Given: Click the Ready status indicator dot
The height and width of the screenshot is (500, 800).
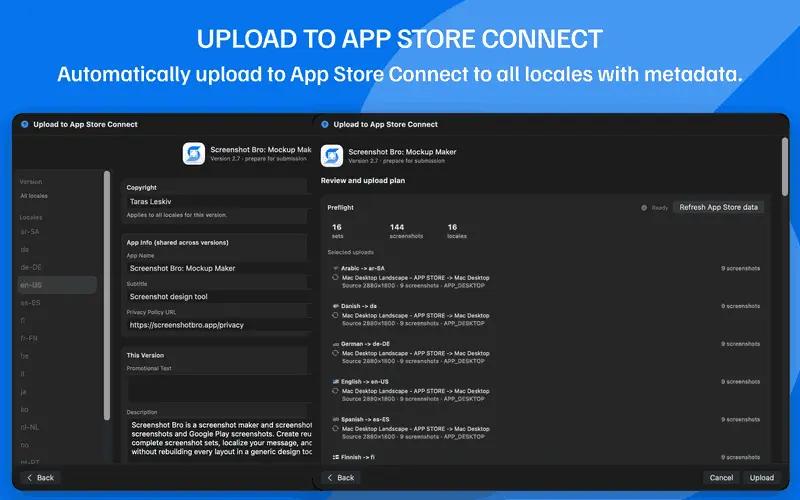Looking at the screenshot, I should pos(644,208).
